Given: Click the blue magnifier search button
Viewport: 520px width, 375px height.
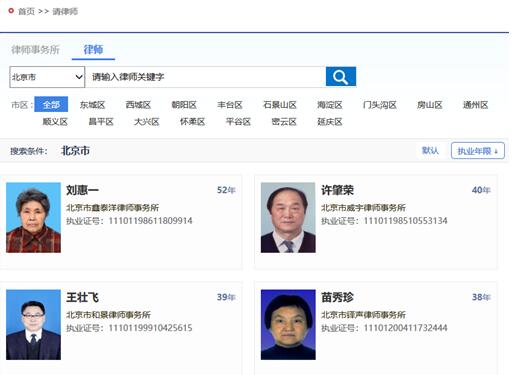Looking at the screenshot, I should click(x=341, y=77).
